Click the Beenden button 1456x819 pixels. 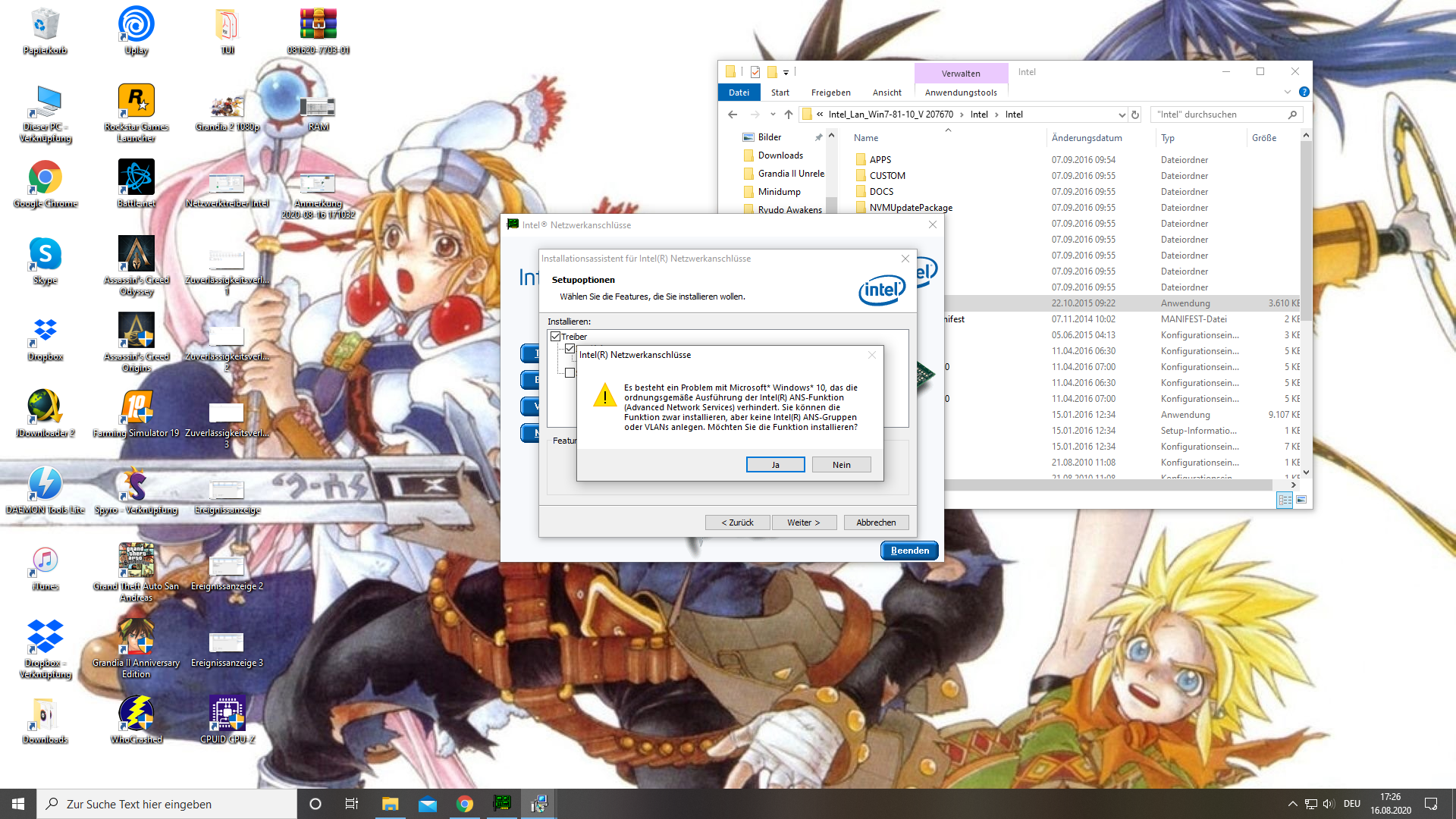[910, 551]
